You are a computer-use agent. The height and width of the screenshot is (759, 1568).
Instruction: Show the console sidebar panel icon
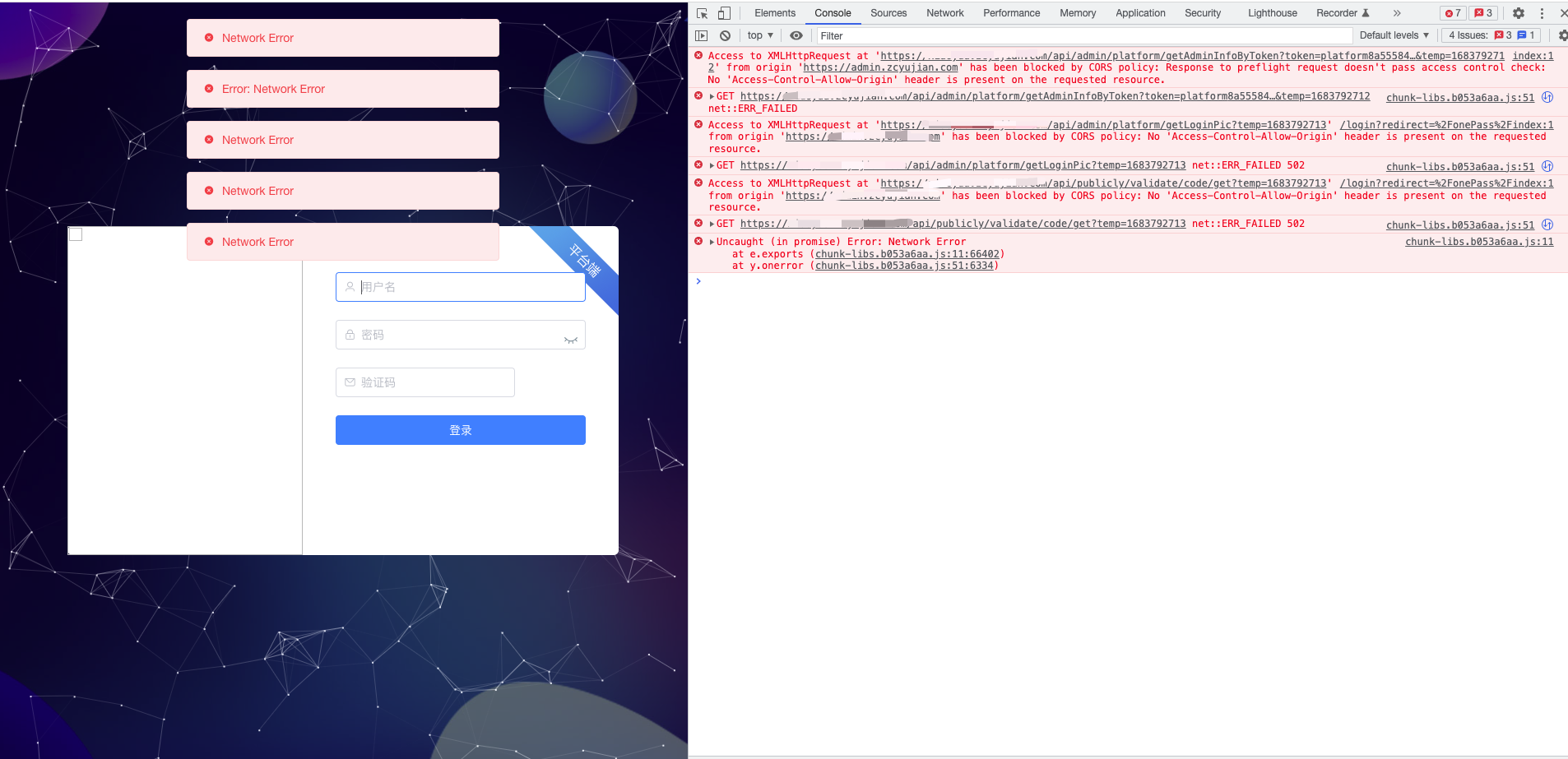pyautogui.click(x=701, y=35)
